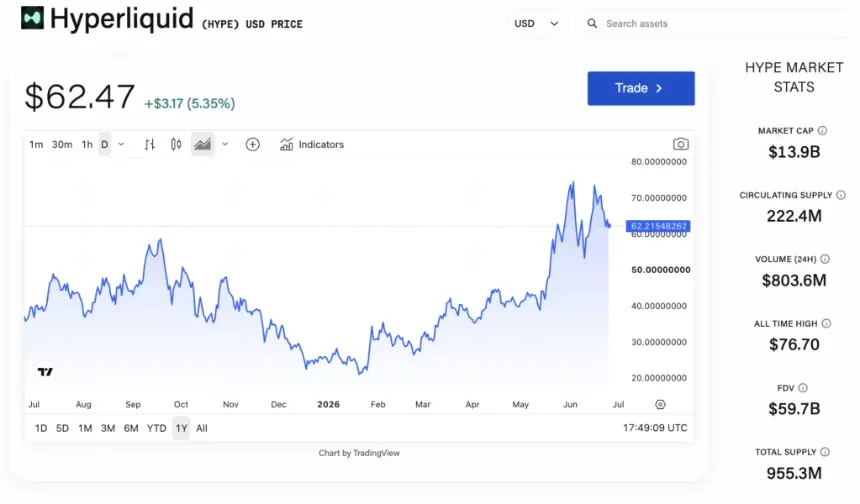Switch range to 3M

pyautogui.click(x=108, y=428)
